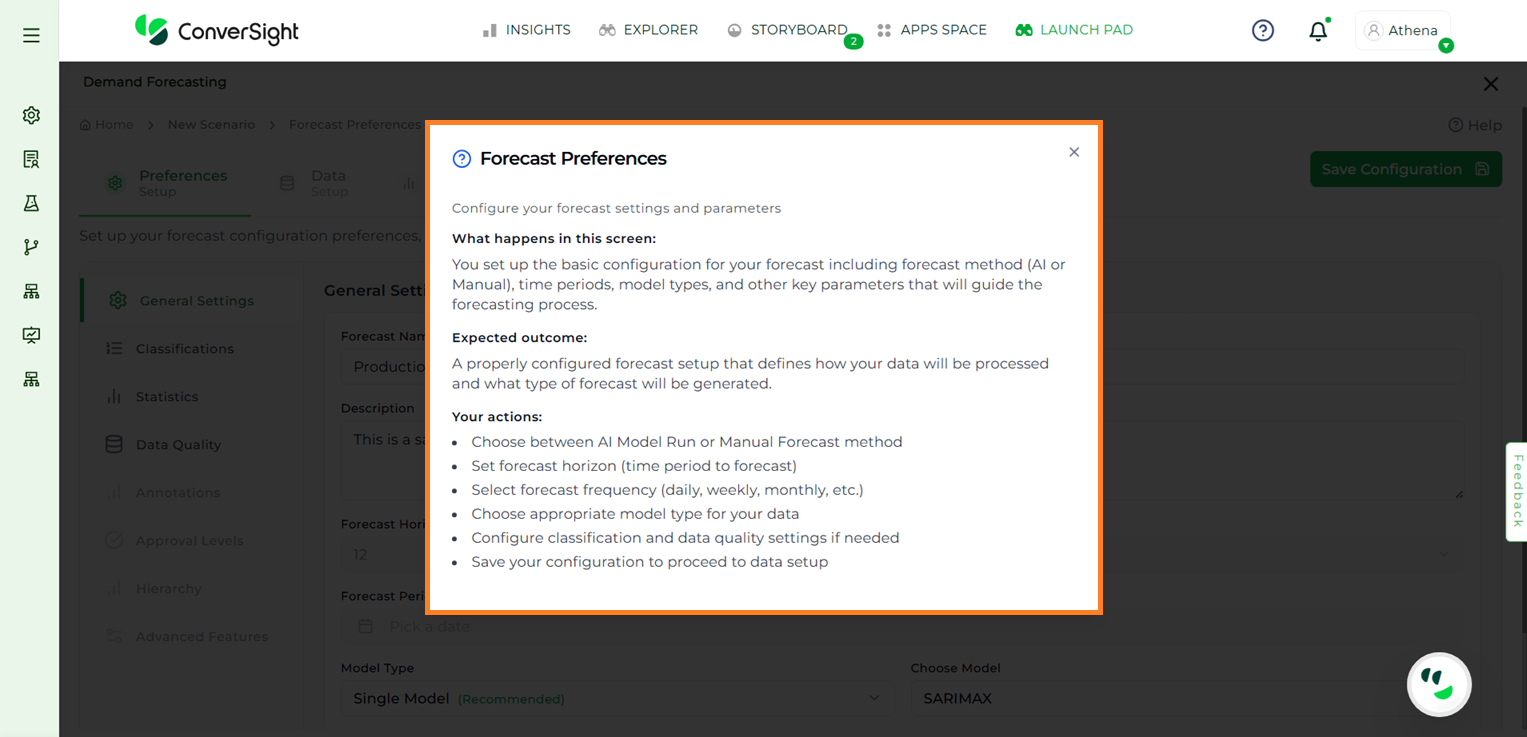This screenshot has width=1527, height=737.
Task: Click the settings gear icon in left sidebar
Action: (31, 115)
